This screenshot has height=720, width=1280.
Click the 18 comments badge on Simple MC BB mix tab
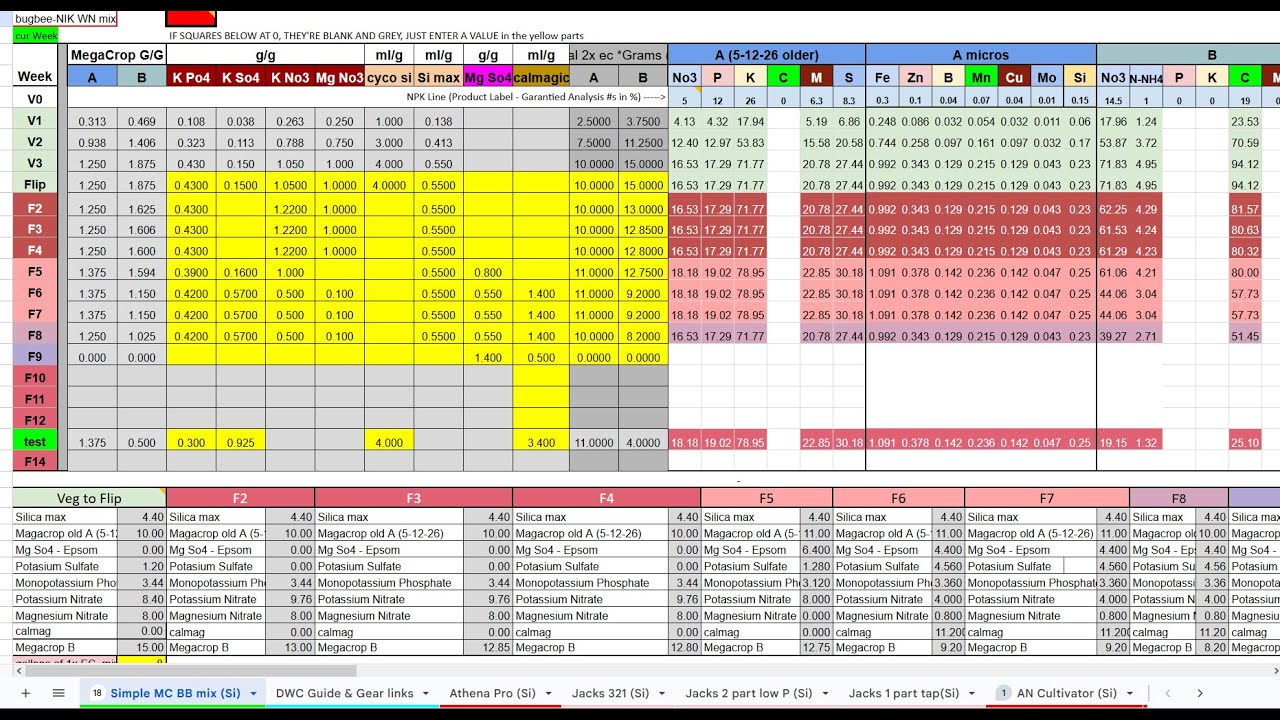click(97, 693)
